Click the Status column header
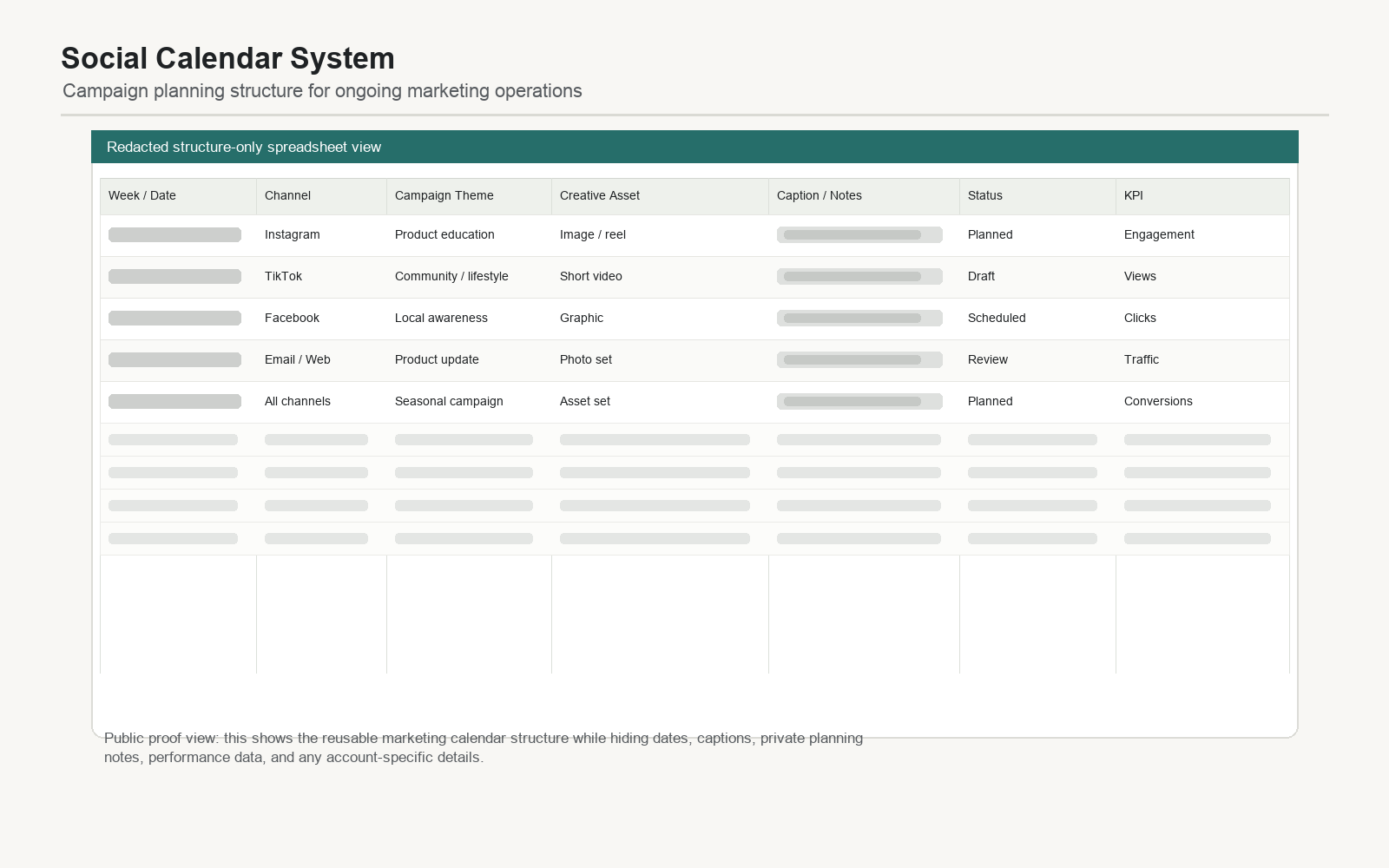Viewport: 1389px width, 868px height. (1037, 196)
